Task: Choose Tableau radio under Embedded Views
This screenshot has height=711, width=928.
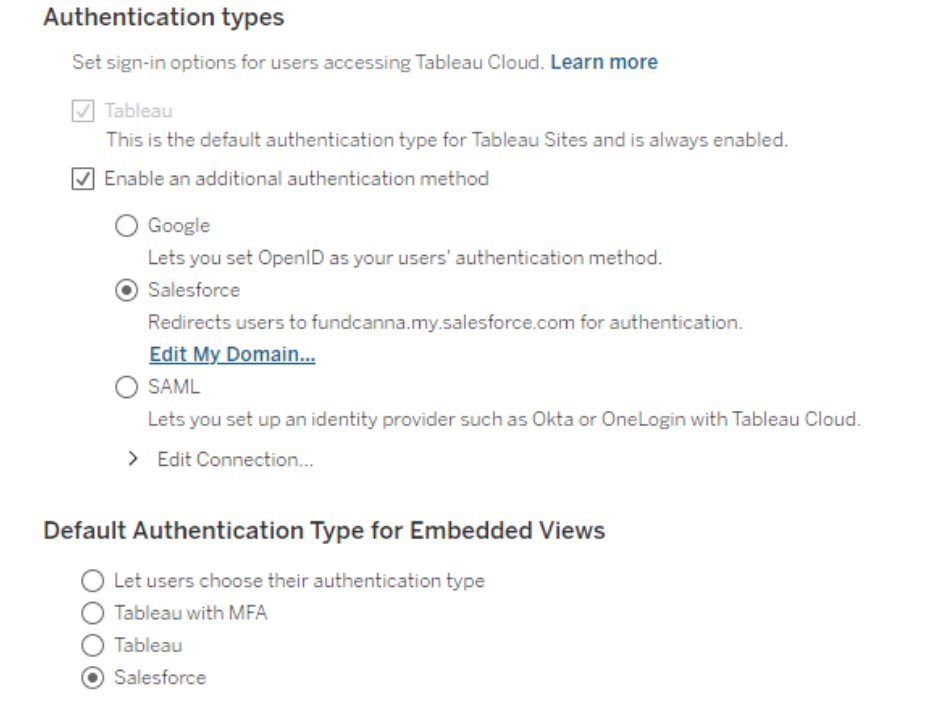Action: click(x=92, y=645)
